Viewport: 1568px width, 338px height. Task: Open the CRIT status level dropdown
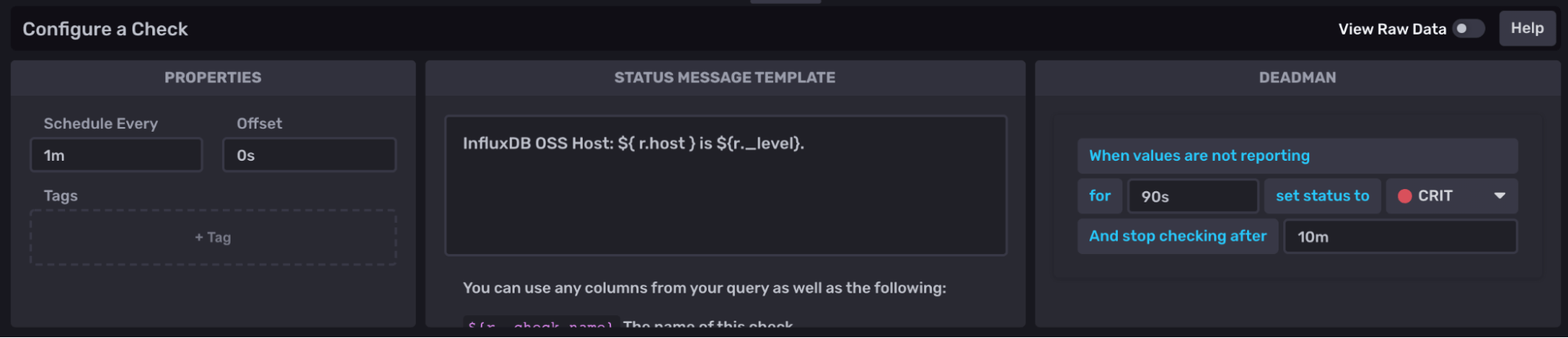tap(1451, 196)
